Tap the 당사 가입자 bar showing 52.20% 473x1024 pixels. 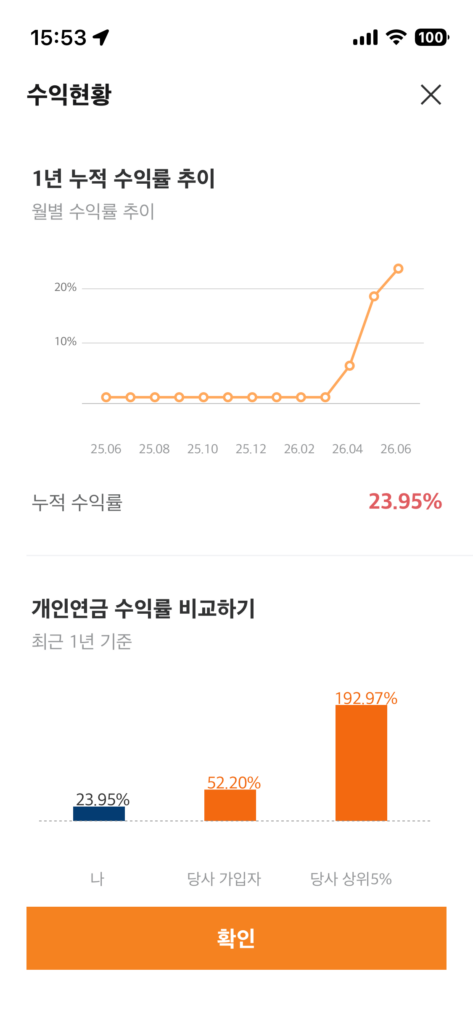click(x=230, y=805)
